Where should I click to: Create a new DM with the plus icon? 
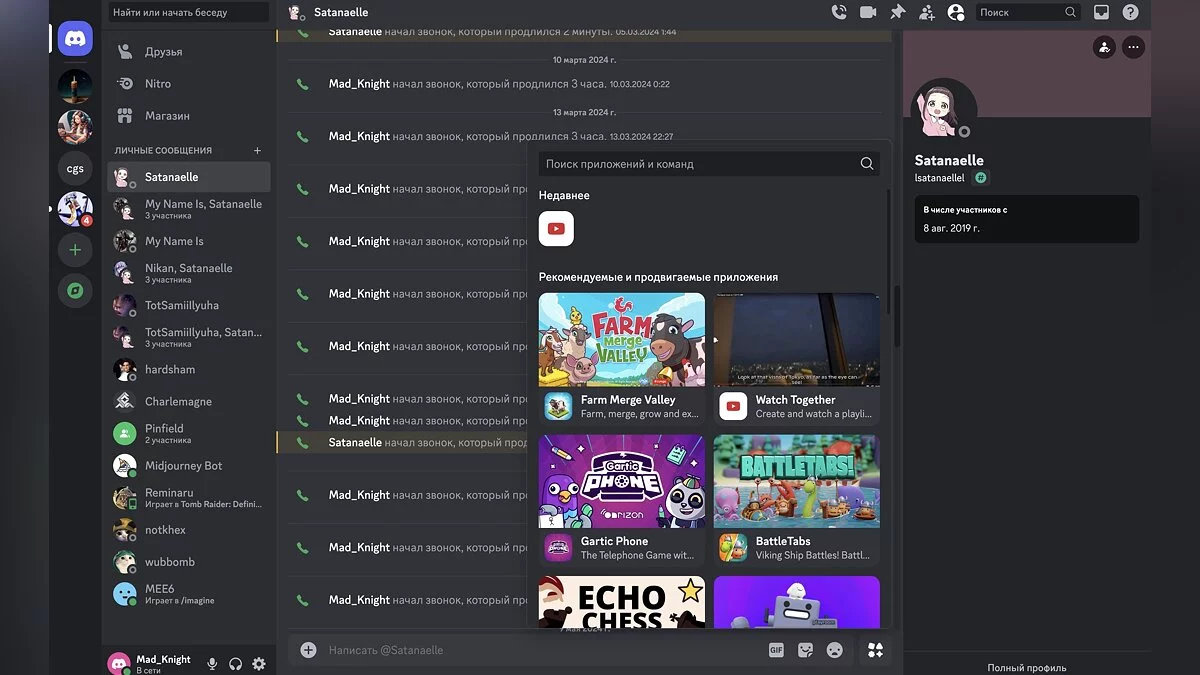[257, 150]
